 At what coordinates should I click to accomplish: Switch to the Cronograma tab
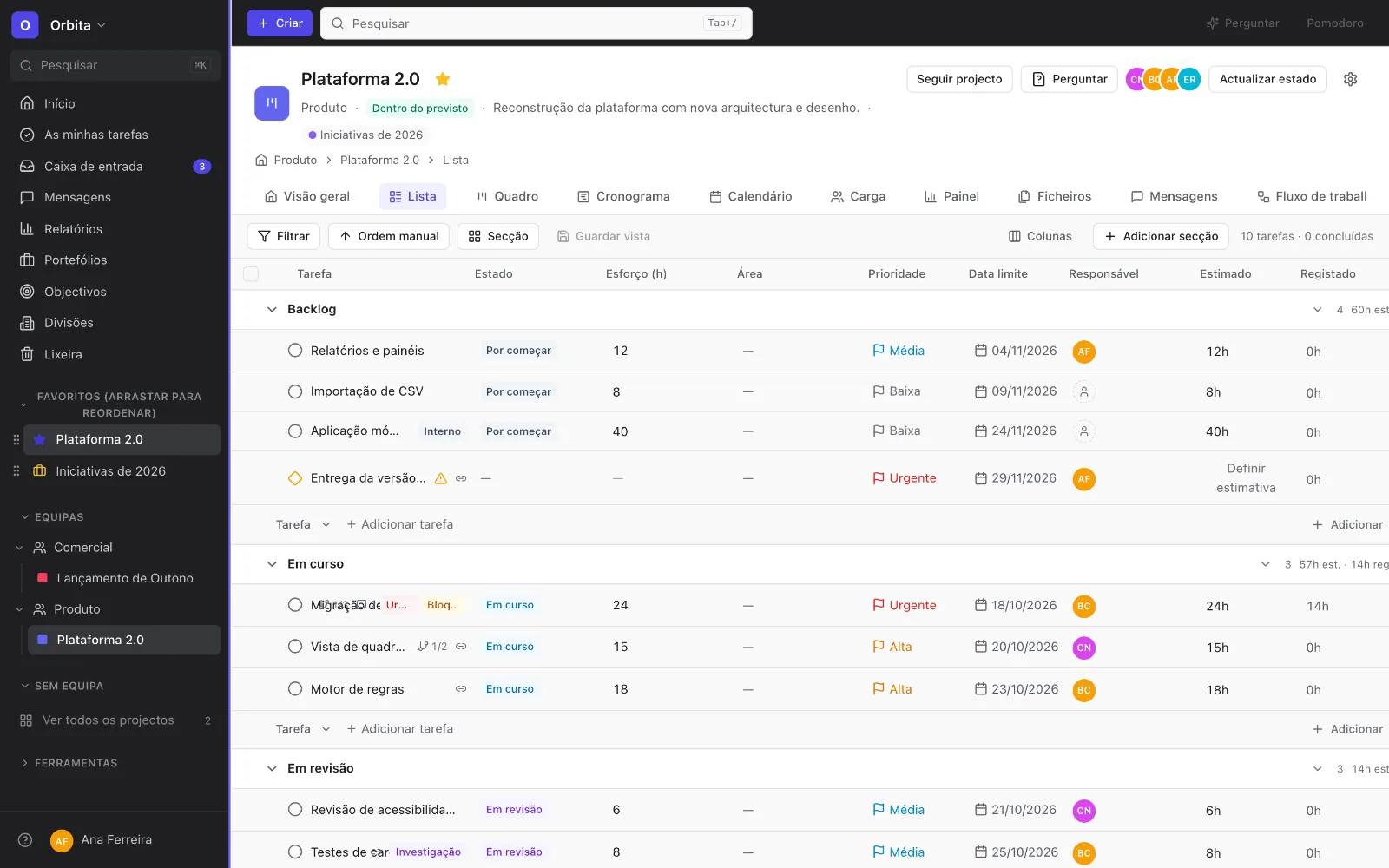[x=624, y=196]
